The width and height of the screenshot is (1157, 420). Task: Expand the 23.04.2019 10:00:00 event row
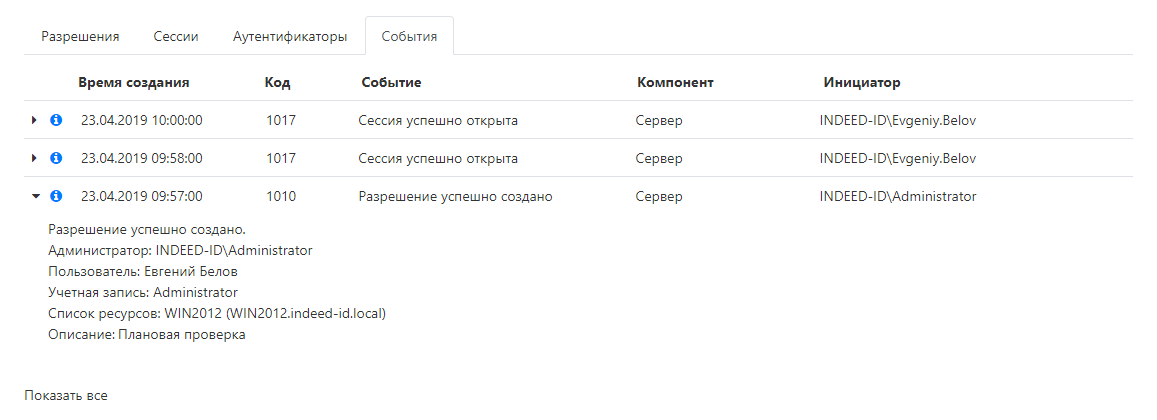point(34,121)
